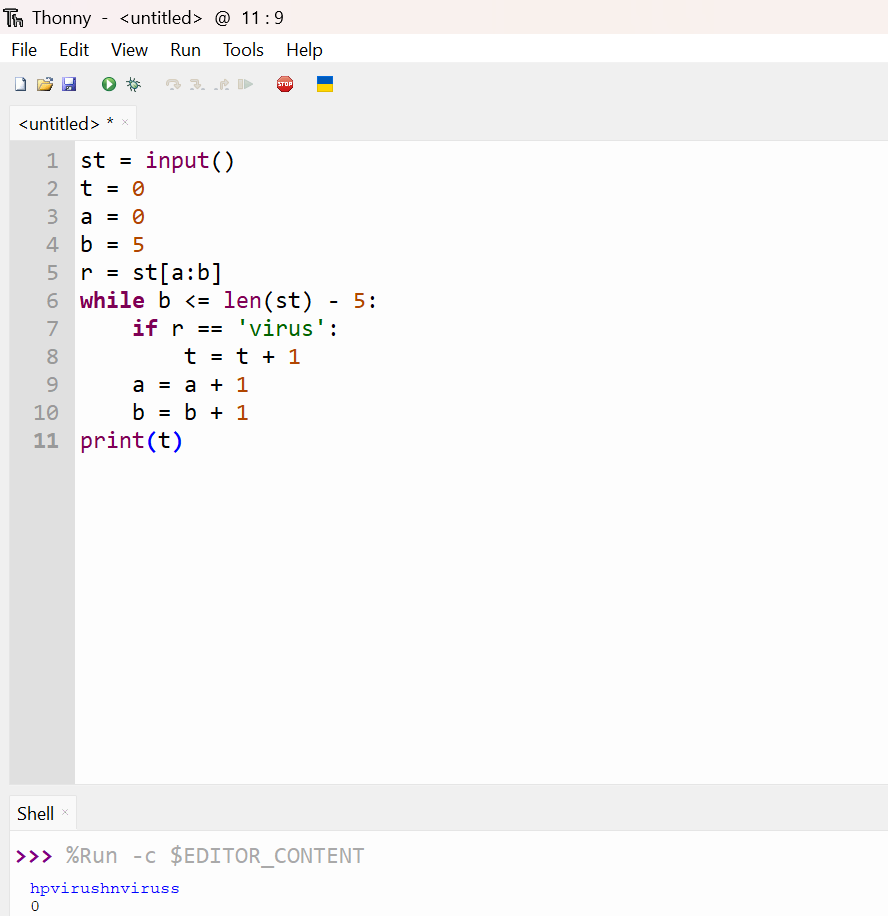888x916 pixels.
Task: Close the <untitled> editor tab
Action: (125, 123)
